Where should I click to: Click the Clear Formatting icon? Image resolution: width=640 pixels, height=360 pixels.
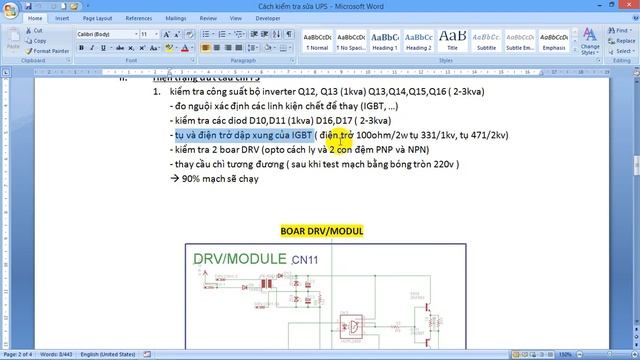pos(189,35)
